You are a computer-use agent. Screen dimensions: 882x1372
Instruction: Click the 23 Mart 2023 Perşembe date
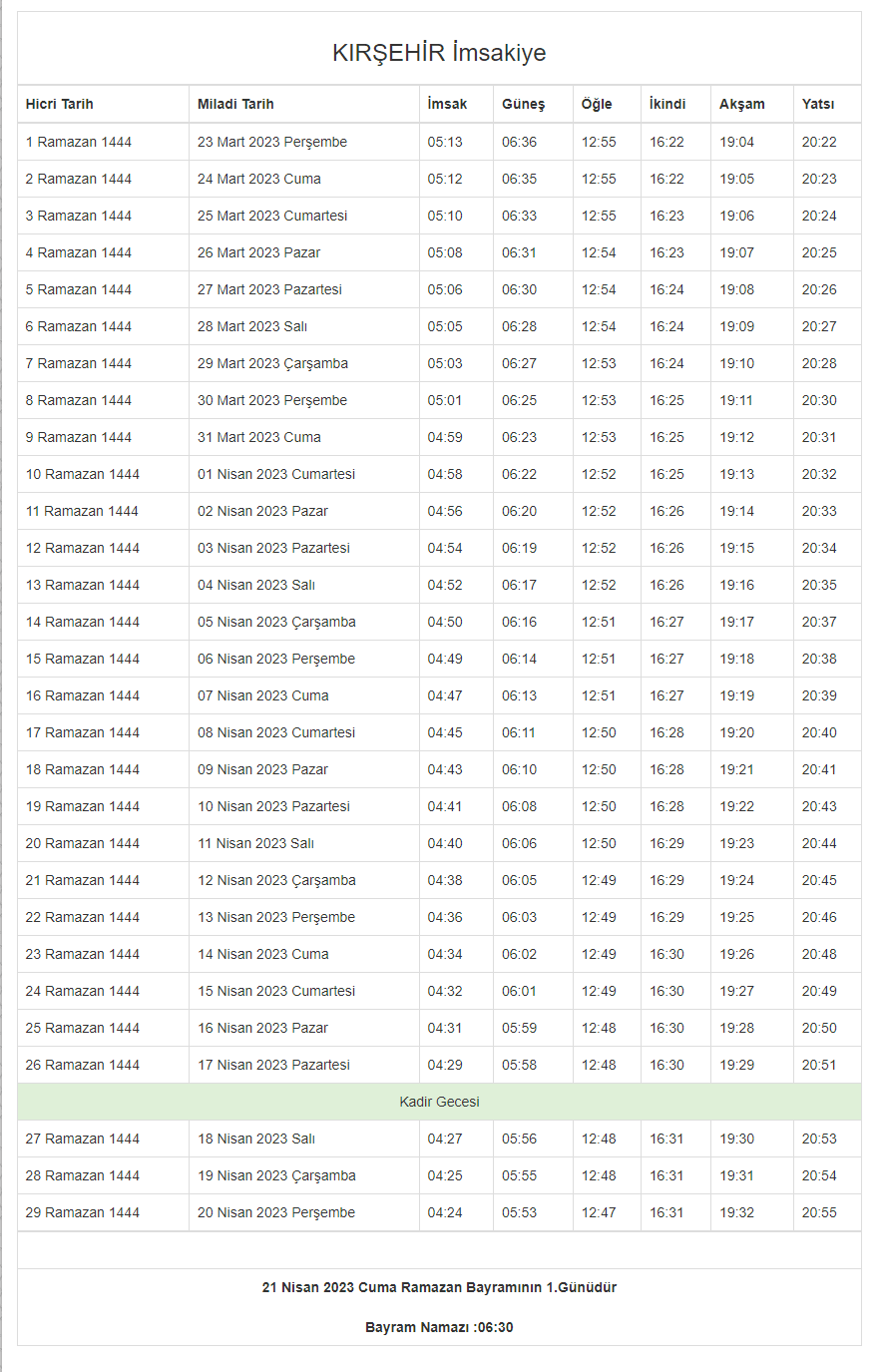pyautogui.click(x=272, y=142)
